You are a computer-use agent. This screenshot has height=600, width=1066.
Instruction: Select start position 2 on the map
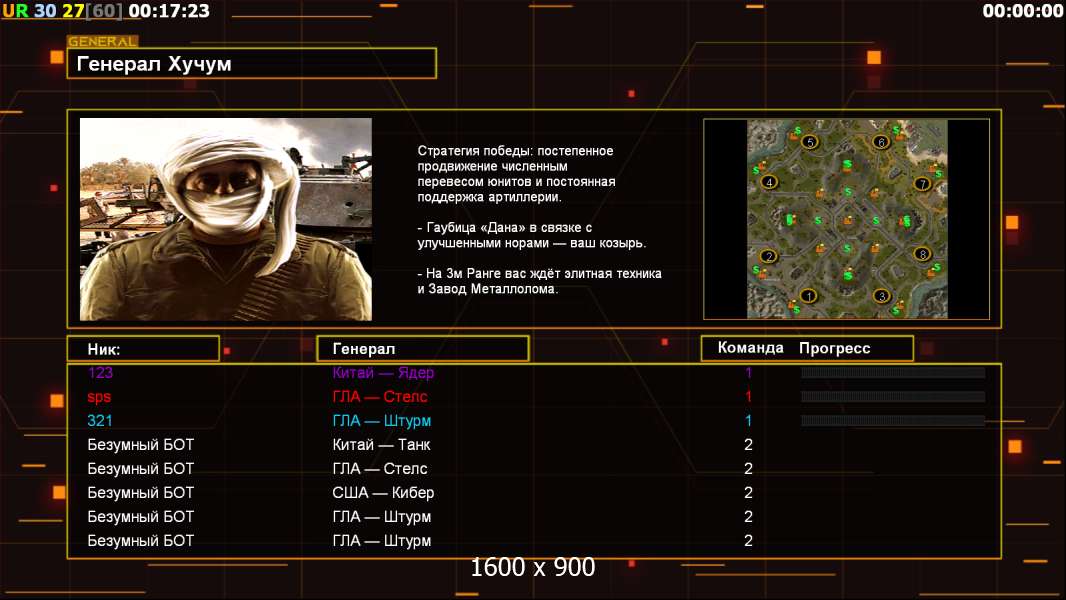pos(768,256)
